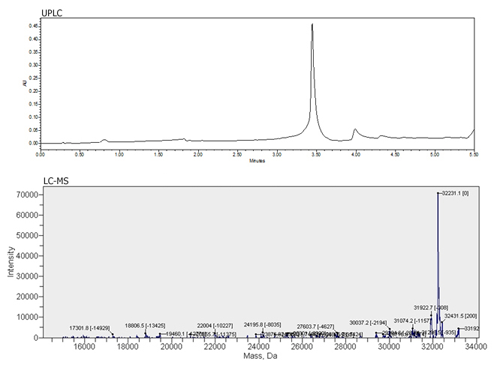500x366 pixels.
Task: Click the AU y-axis label on UPLC chart
Action: (25, 84)
